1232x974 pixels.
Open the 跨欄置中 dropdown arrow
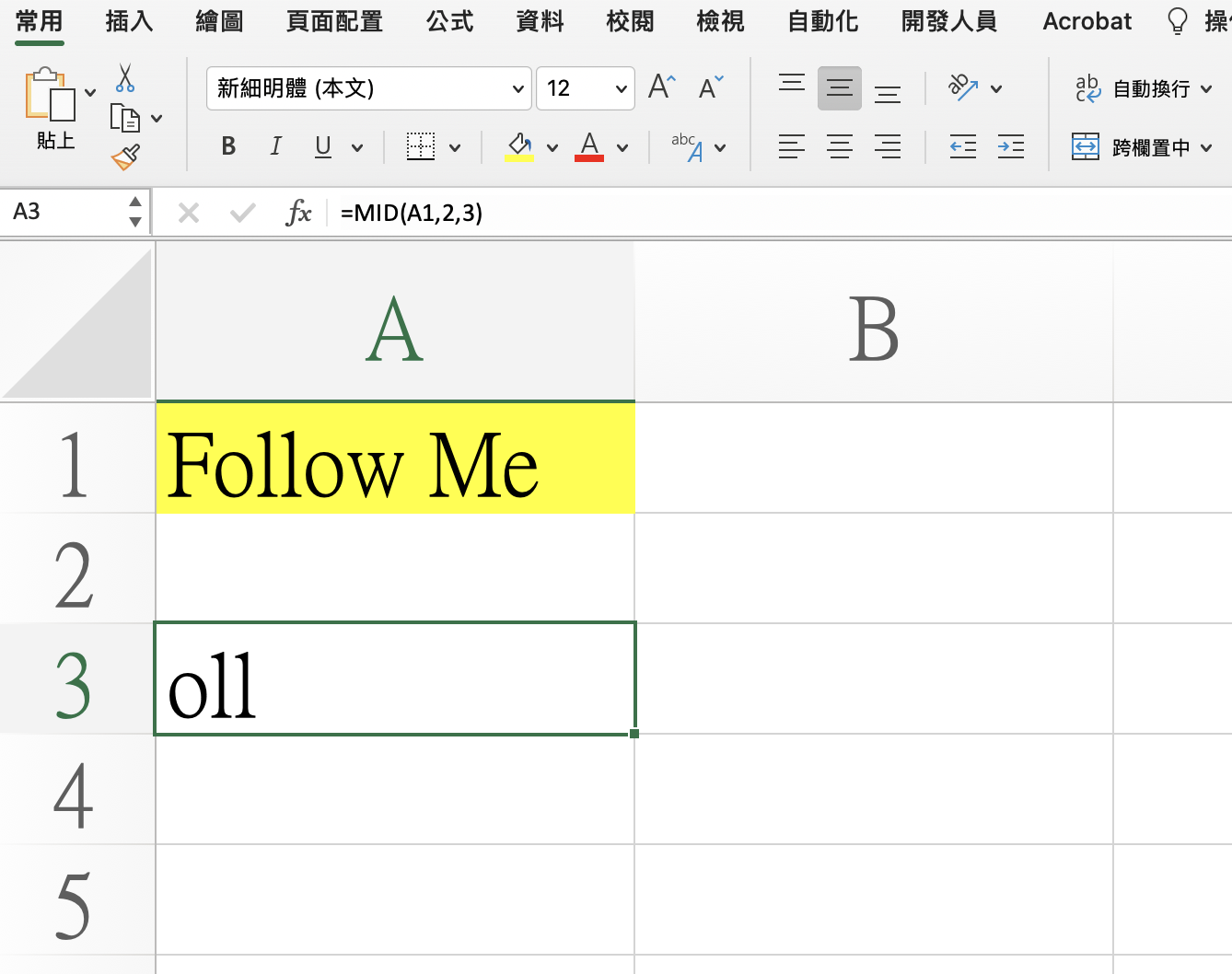tap(1206, 147)
